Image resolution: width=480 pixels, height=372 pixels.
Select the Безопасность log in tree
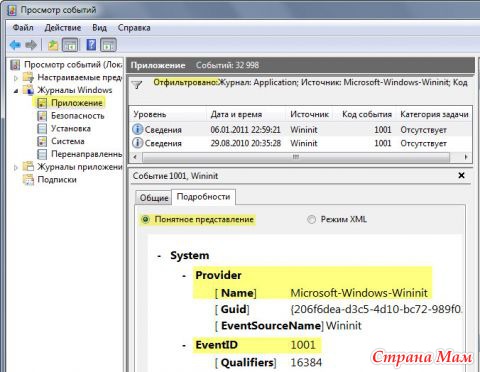coord(78,116)
